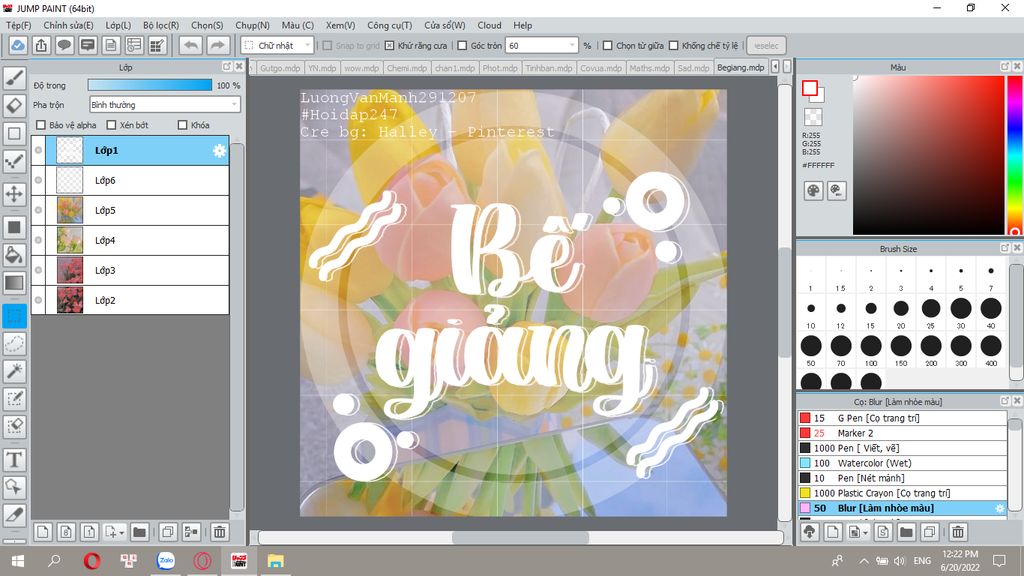Screen dimensions: 1024x576
Task: Enable Khống chế tỷ lệ checkbox
Action: point(673,46)
